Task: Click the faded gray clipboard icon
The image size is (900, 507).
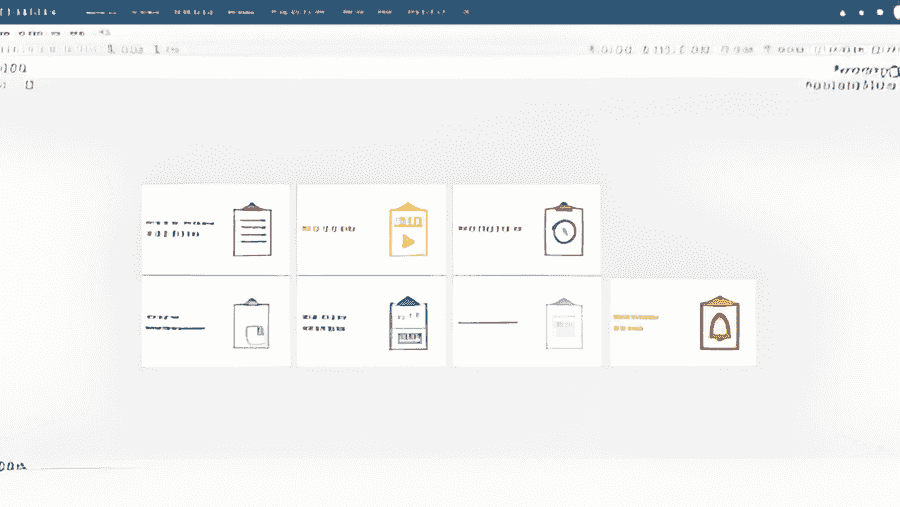Action: 563,323
